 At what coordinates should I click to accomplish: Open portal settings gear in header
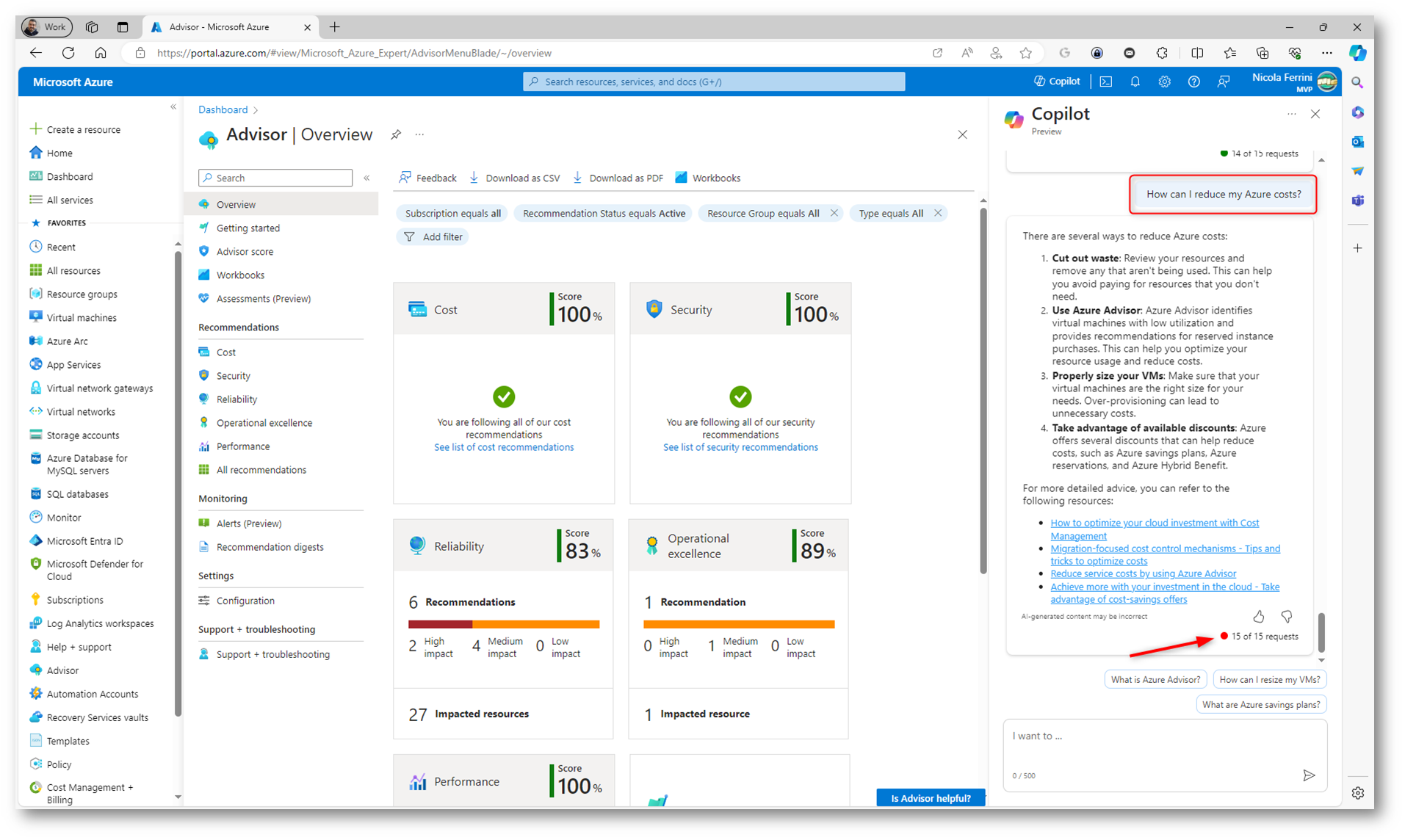tap(1164, 82)
